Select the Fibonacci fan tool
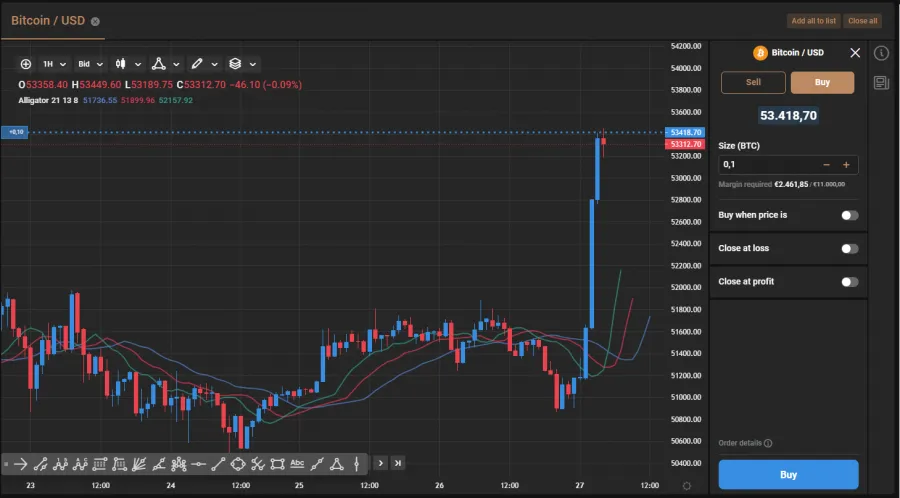 tap(139, 464)
